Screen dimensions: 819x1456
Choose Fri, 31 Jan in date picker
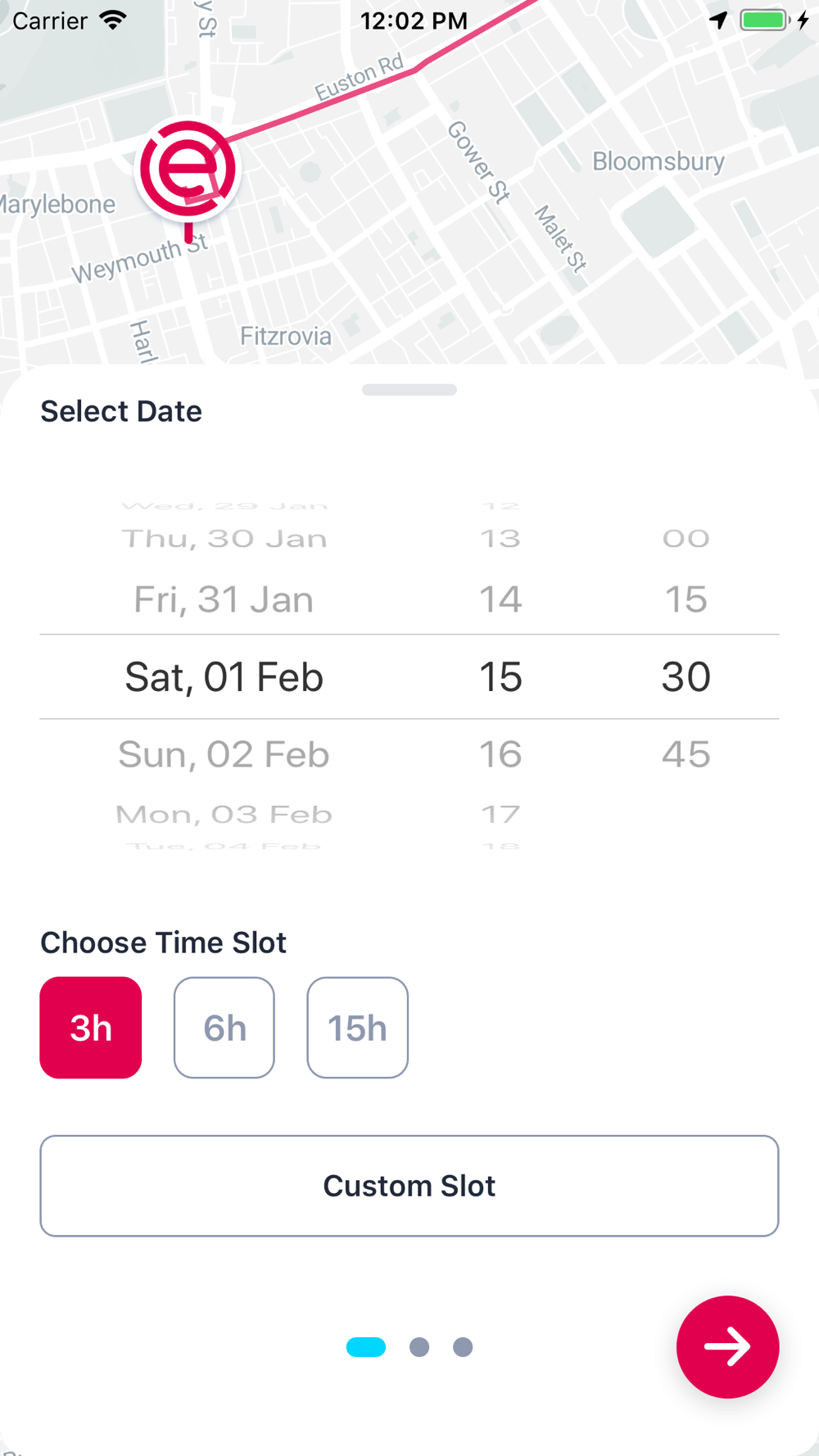coord(224,599)
